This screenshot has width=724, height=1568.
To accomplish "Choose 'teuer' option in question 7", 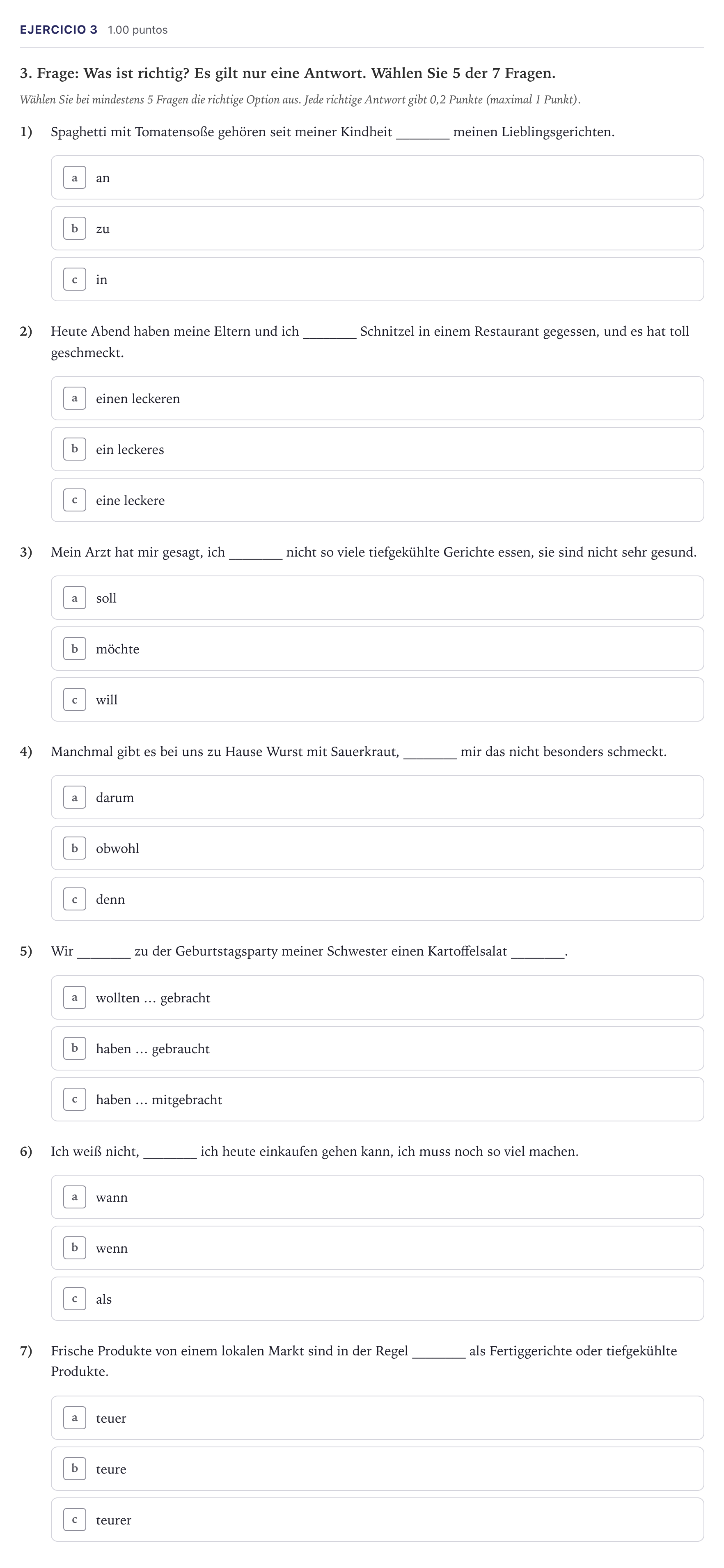I will coord(377,1418).
